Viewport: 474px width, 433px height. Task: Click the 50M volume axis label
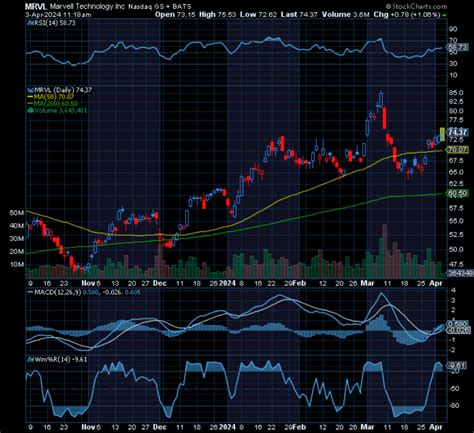pos(17,213)
